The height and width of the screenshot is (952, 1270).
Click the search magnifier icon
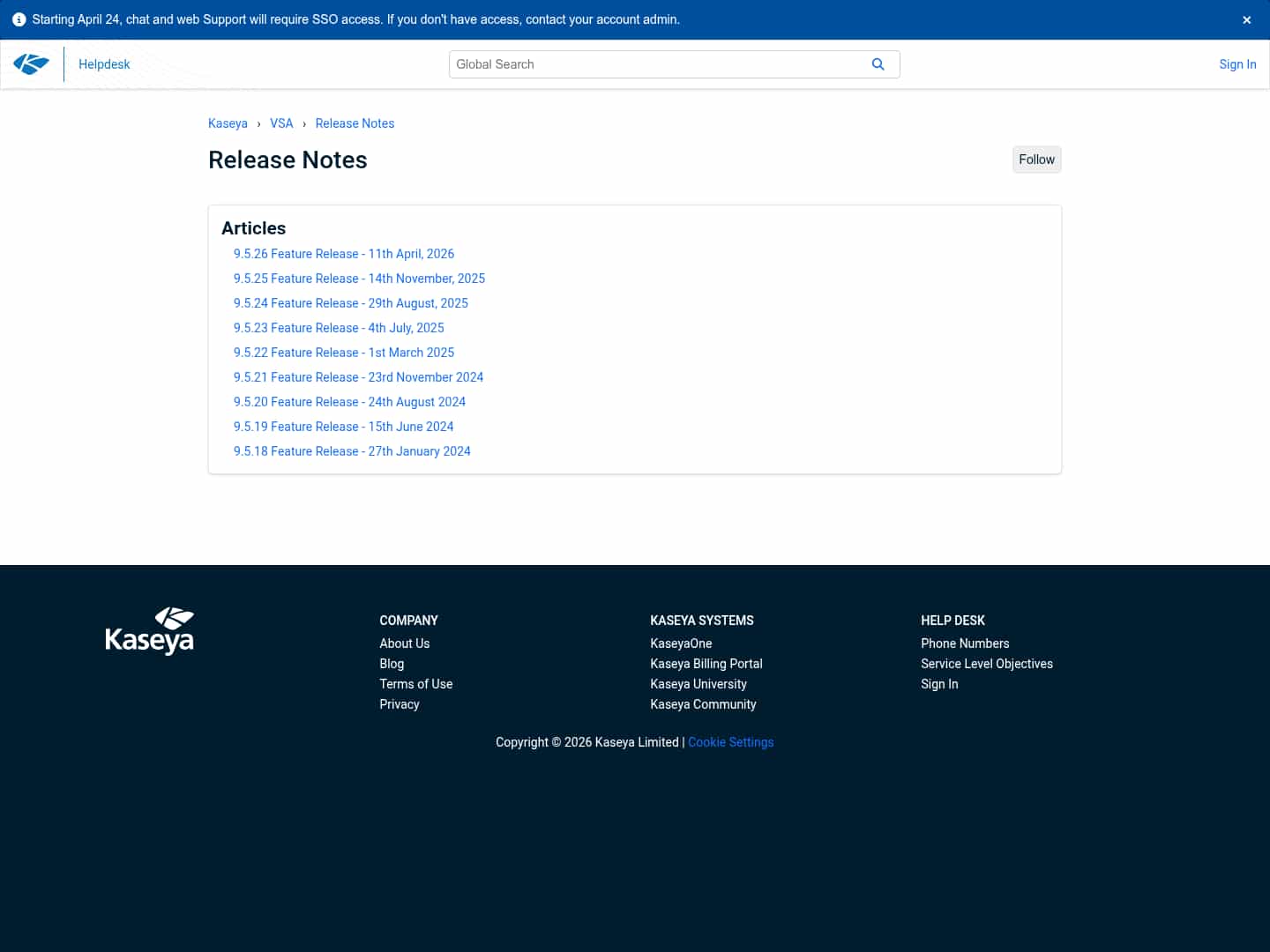878,63
